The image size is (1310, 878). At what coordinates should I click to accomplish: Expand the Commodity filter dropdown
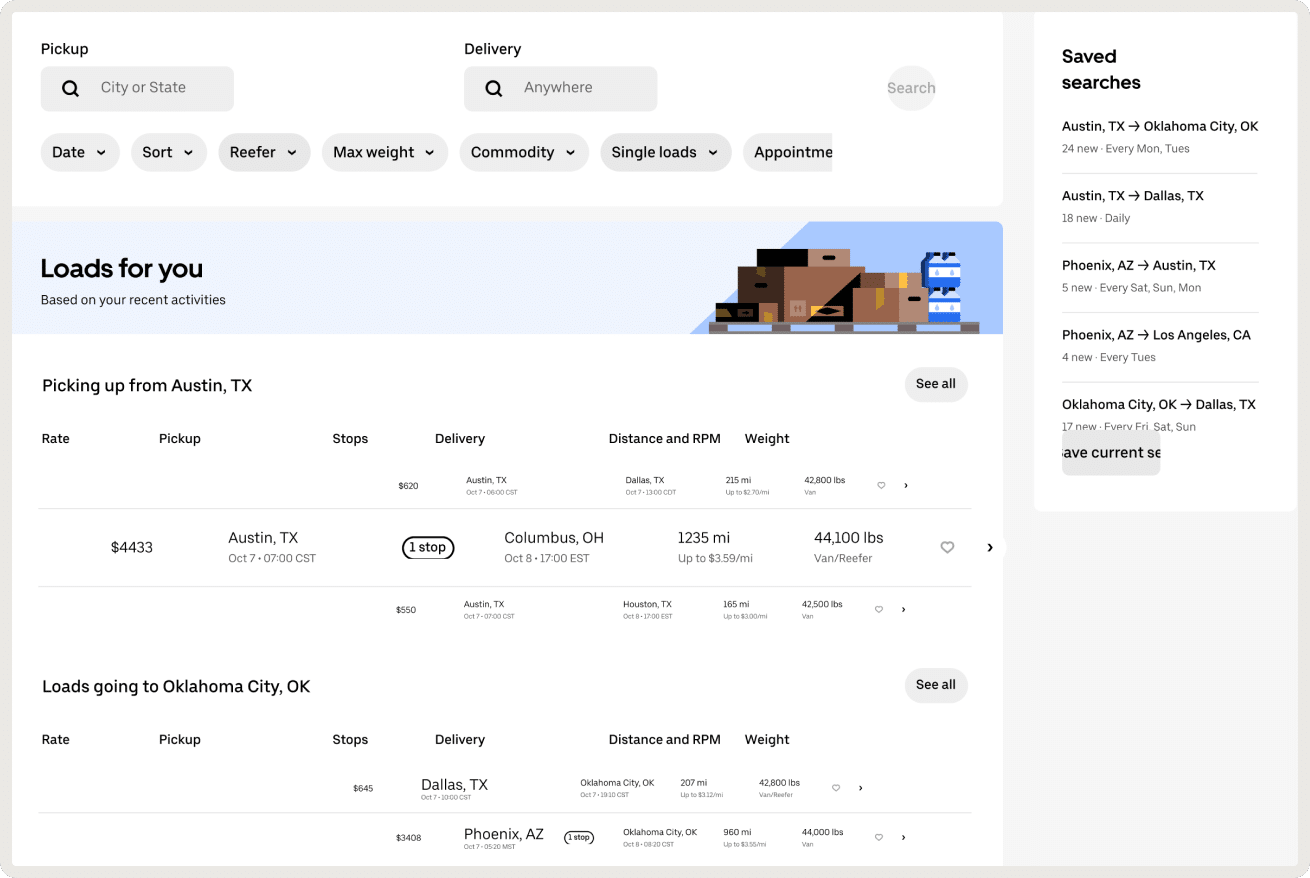click(x=524, y=152)
